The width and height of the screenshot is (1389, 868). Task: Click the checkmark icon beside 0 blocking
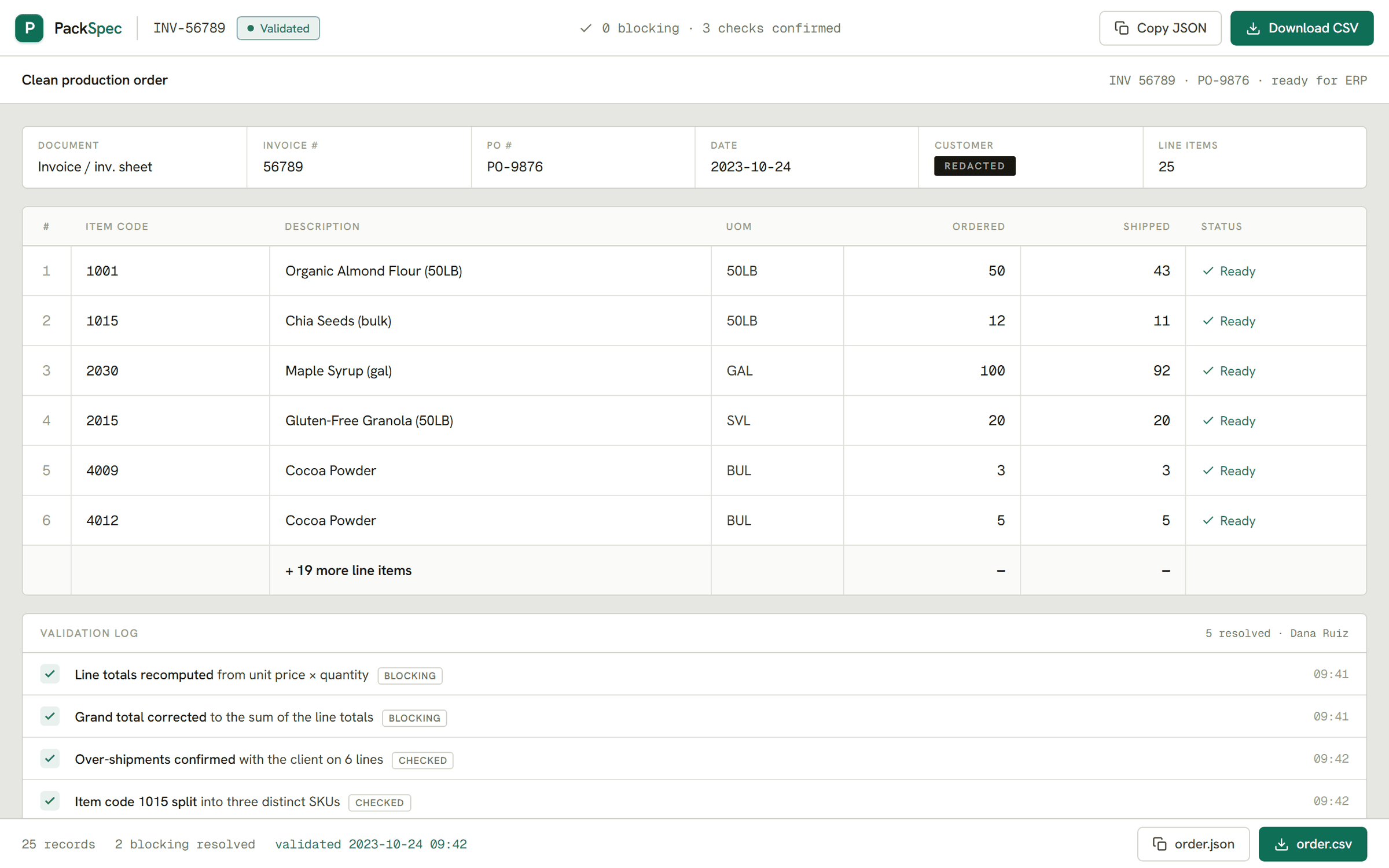[x=586, y=28]
